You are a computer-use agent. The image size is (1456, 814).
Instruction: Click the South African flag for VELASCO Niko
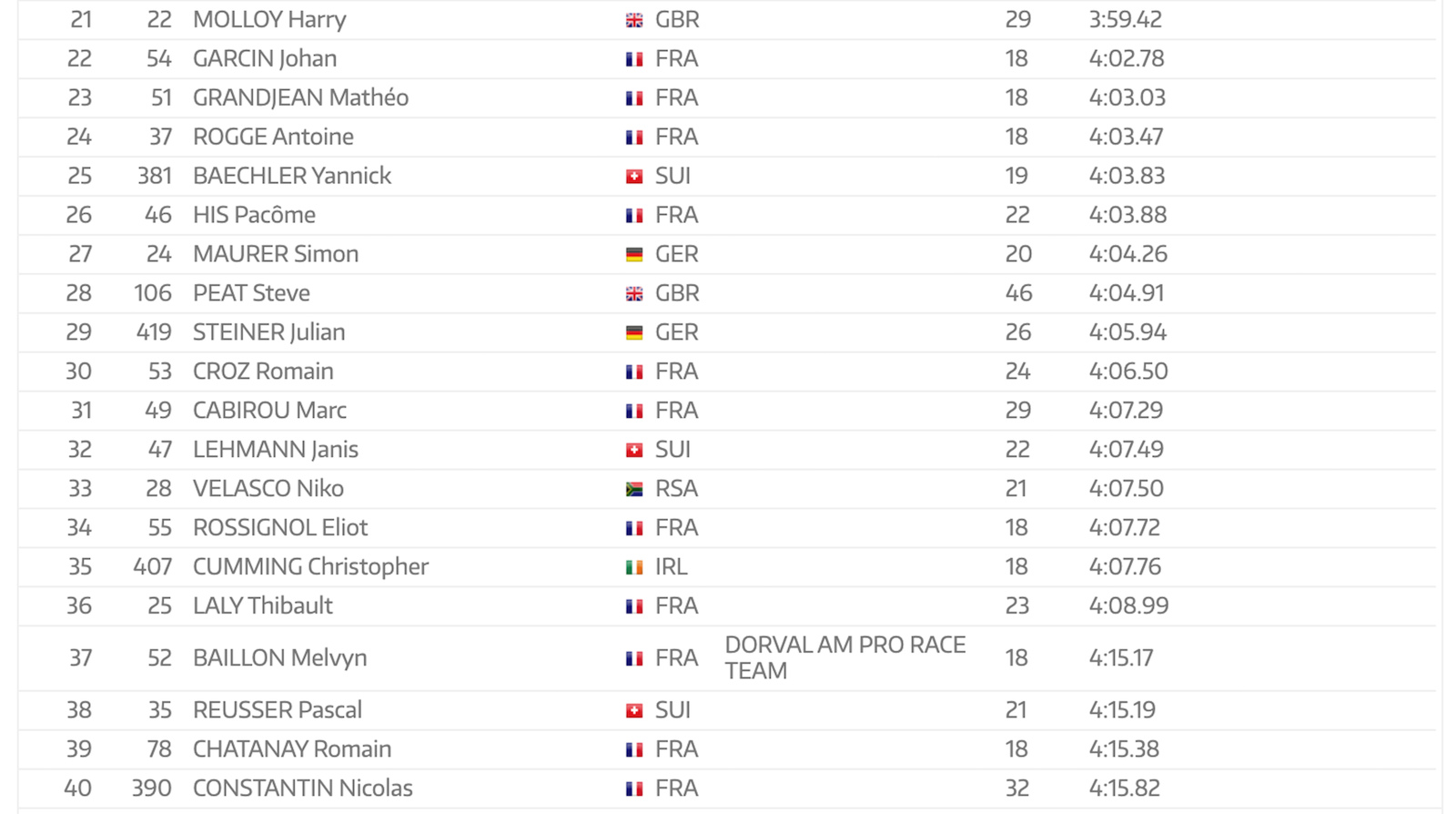coord(634,490)
